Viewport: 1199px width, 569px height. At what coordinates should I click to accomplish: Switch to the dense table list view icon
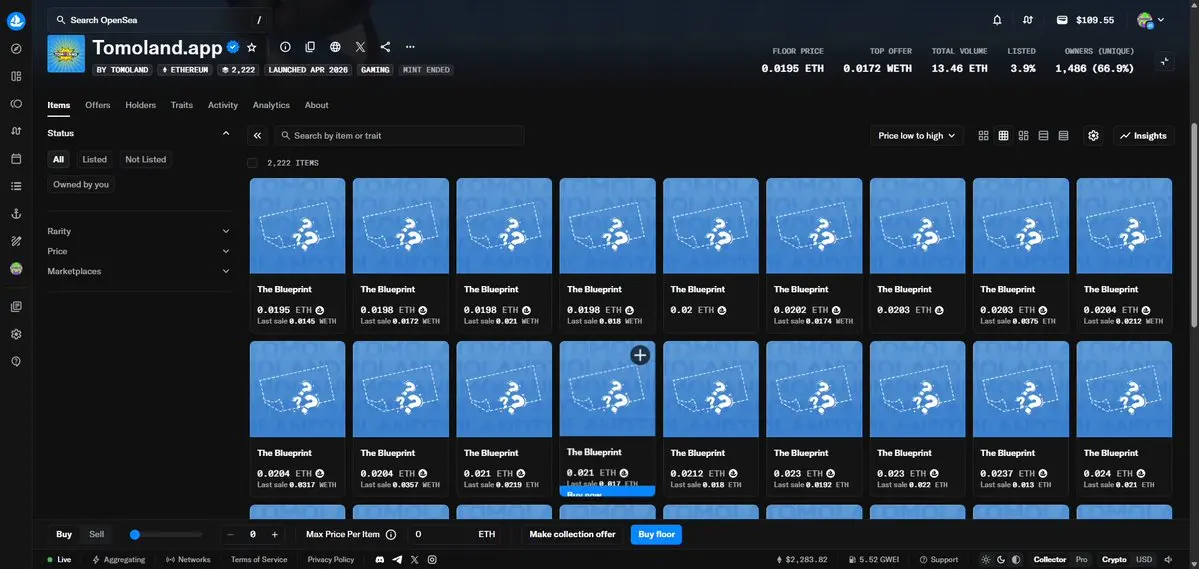click(x=1063, y=135)
